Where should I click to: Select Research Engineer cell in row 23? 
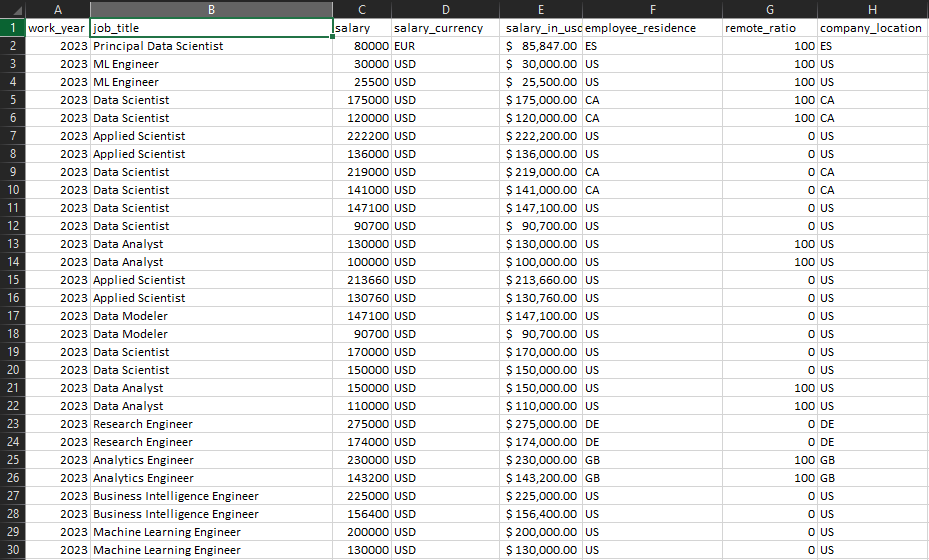click(211, 424)
